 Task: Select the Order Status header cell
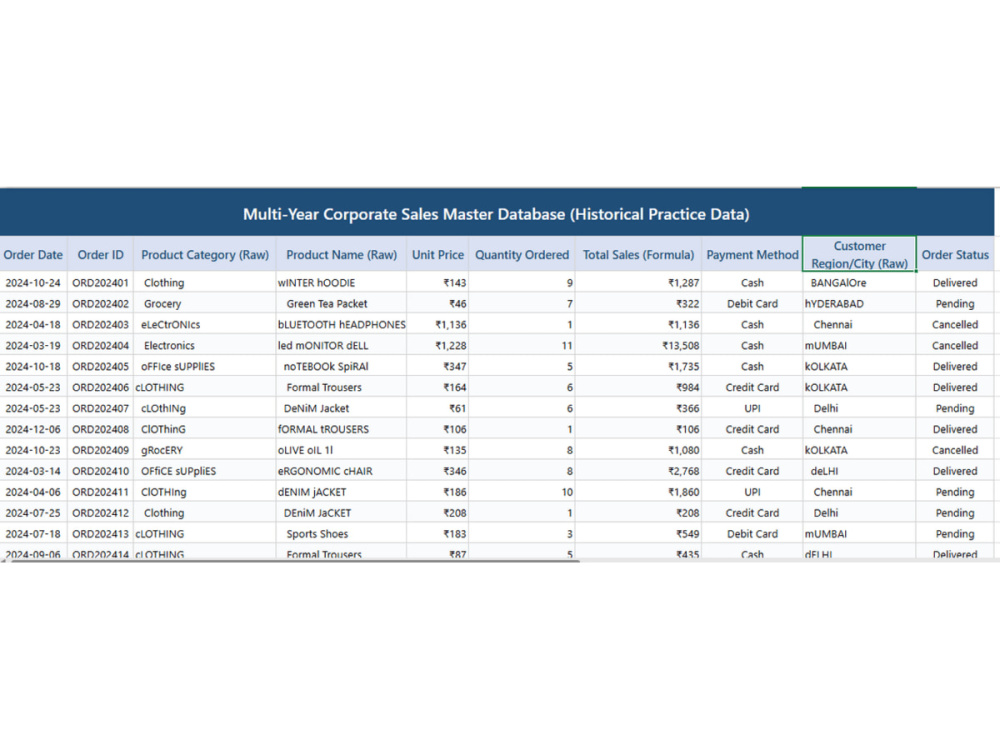click(x=955, y=254)
